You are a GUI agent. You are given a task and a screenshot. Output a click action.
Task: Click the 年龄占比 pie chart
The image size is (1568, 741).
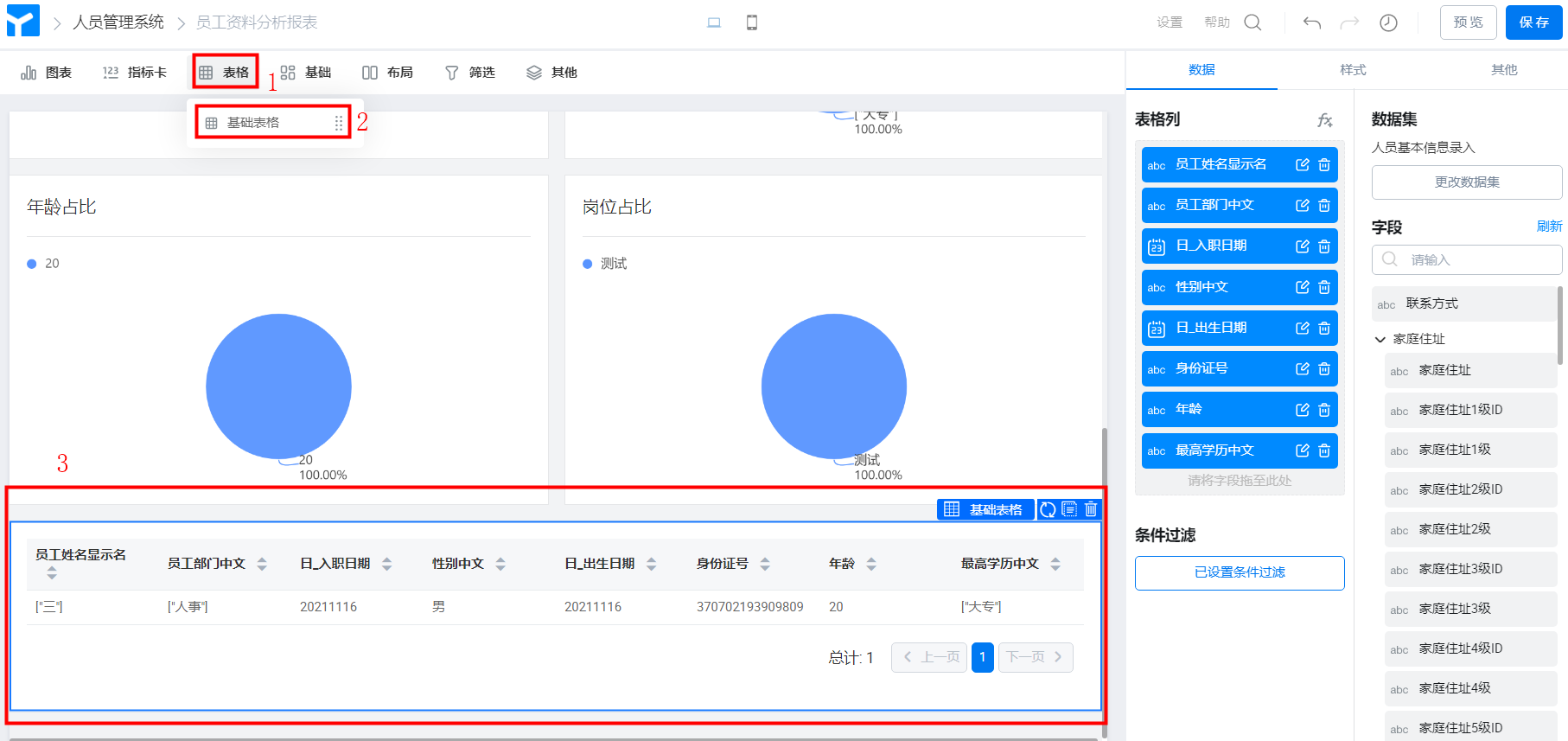(278, 386)
